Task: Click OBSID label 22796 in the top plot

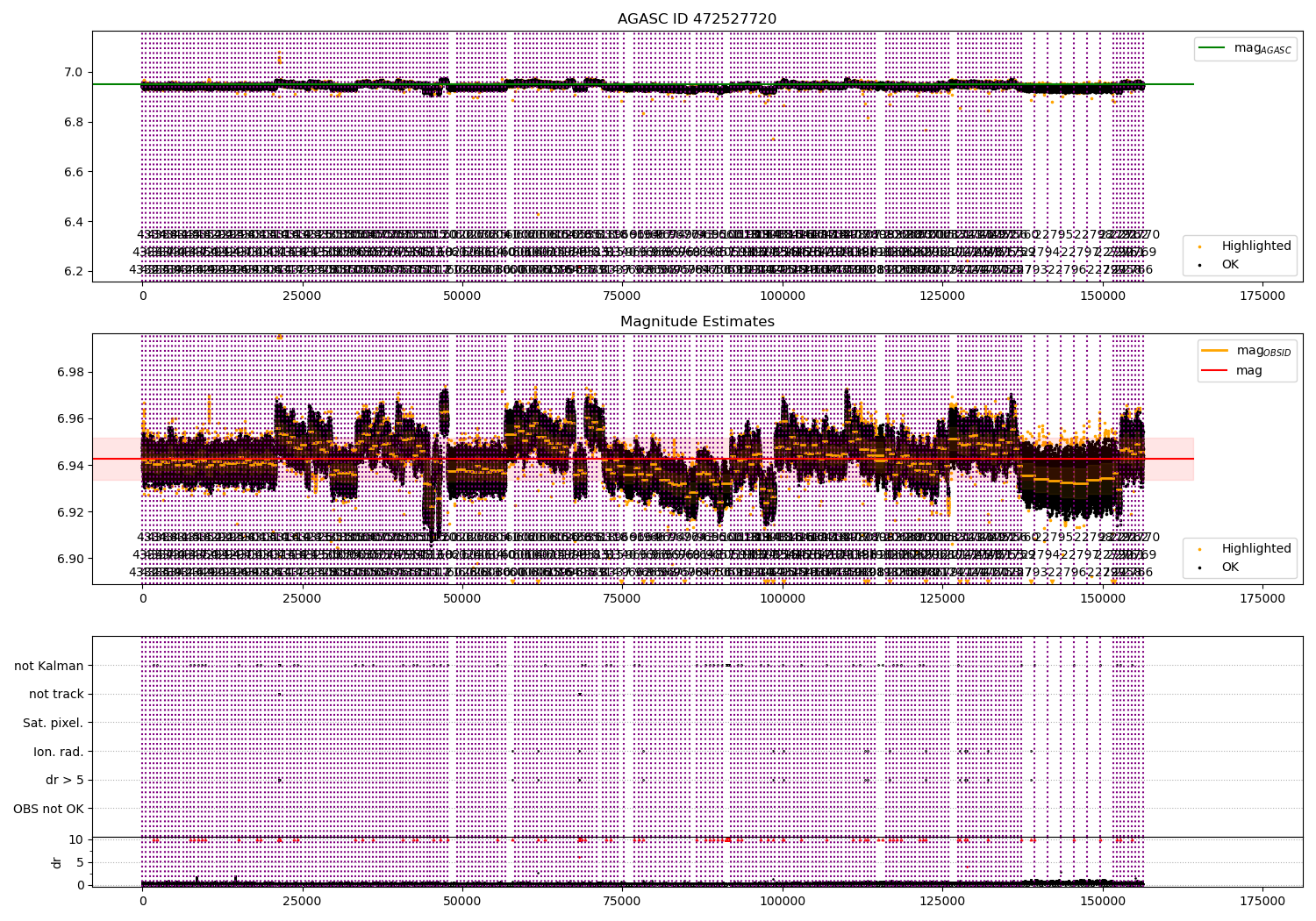Action: point(1068,269)
